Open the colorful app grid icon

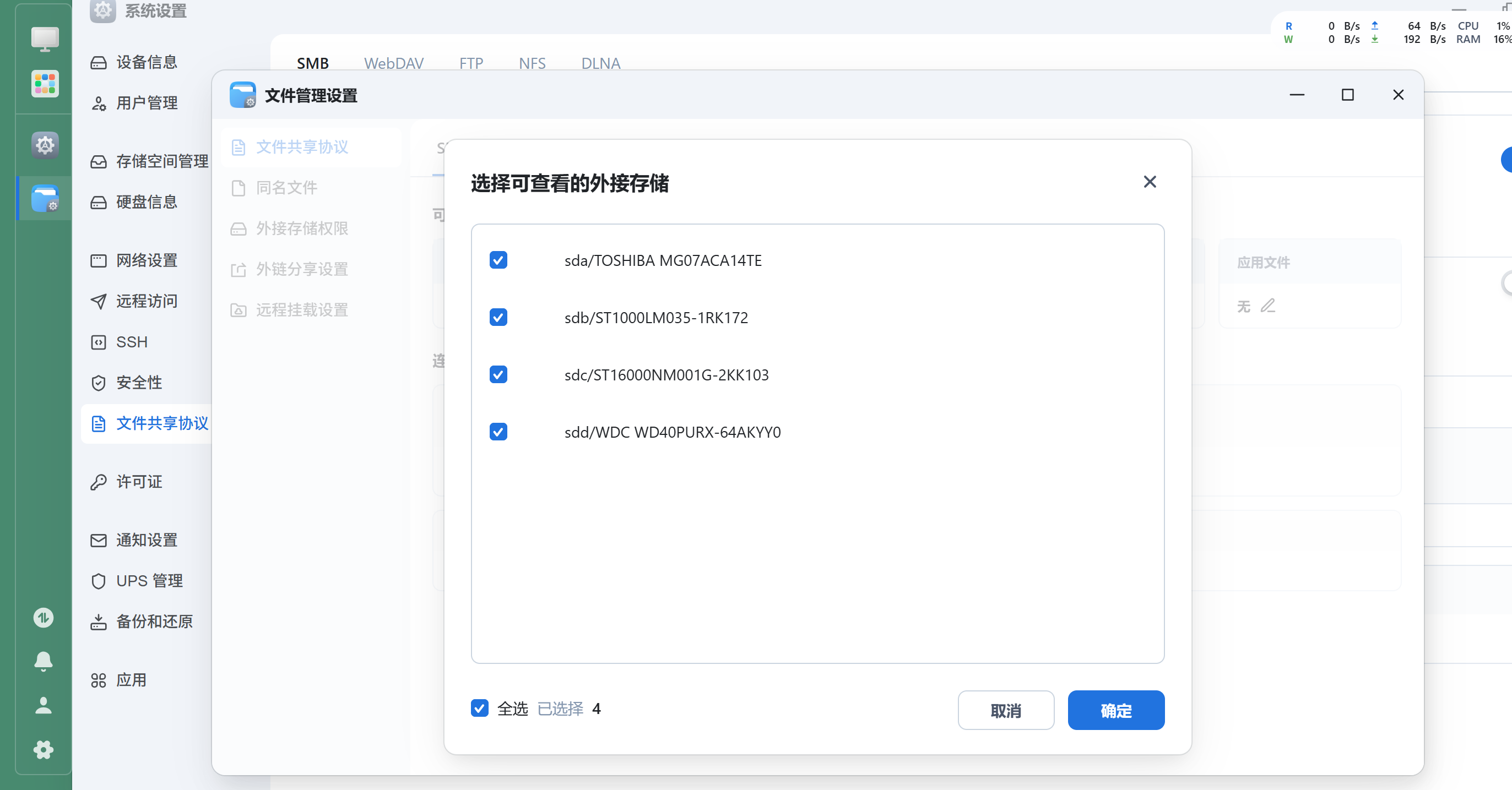(45, 84)
